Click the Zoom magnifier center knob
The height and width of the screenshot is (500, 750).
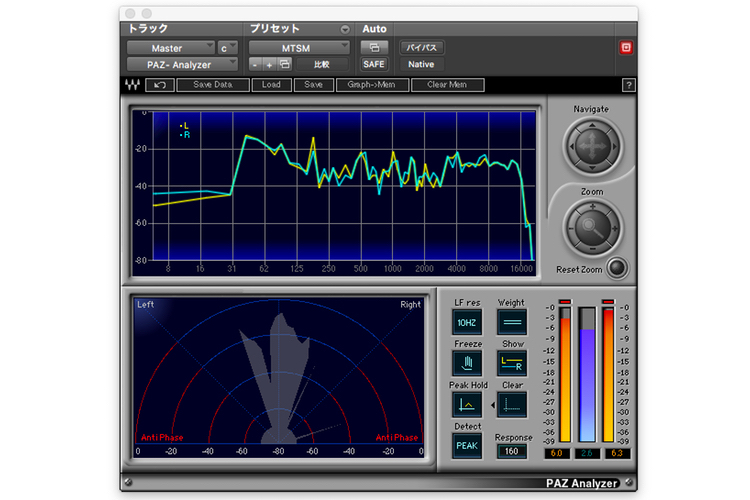click(593, 228)
